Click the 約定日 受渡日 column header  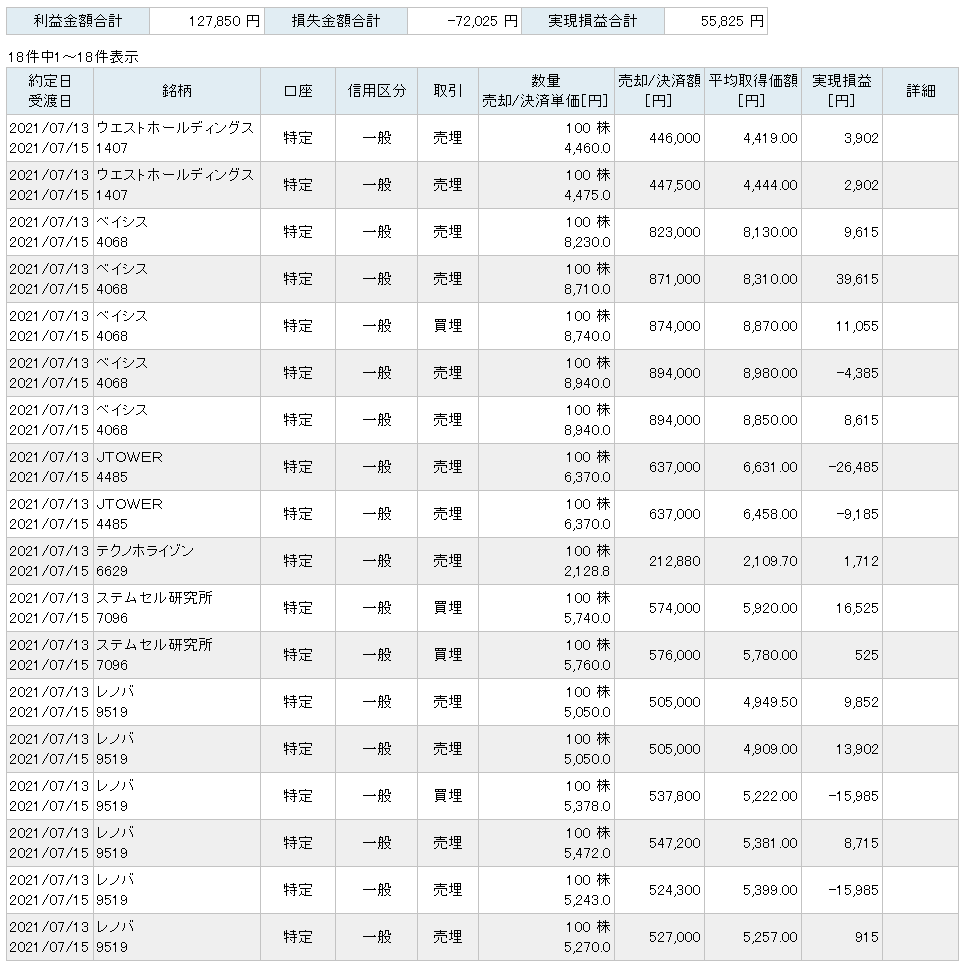50,91
